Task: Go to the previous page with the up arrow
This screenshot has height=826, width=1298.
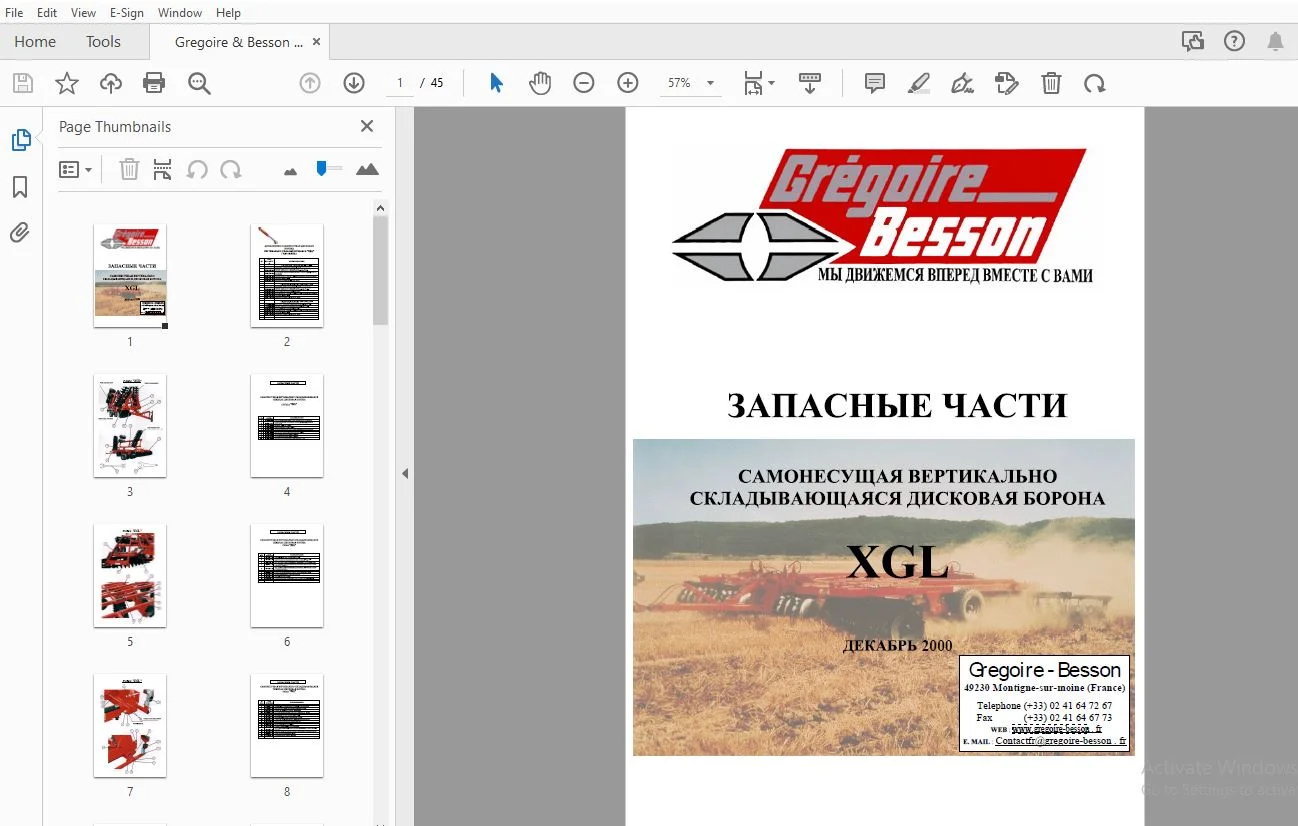Action: [x=310, y=83]
